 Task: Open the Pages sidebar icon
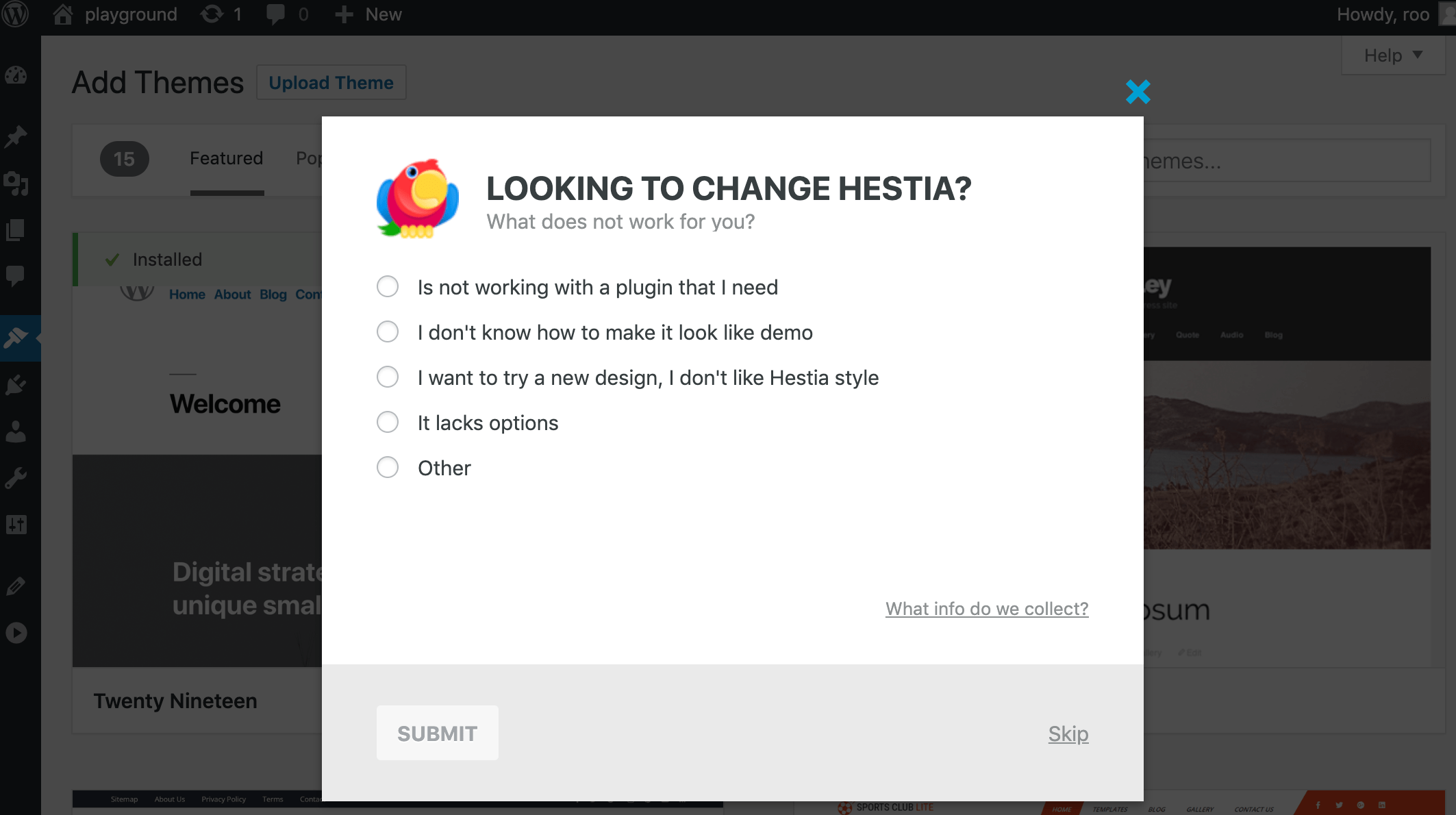pyautogui.click(x=16, y=230)
